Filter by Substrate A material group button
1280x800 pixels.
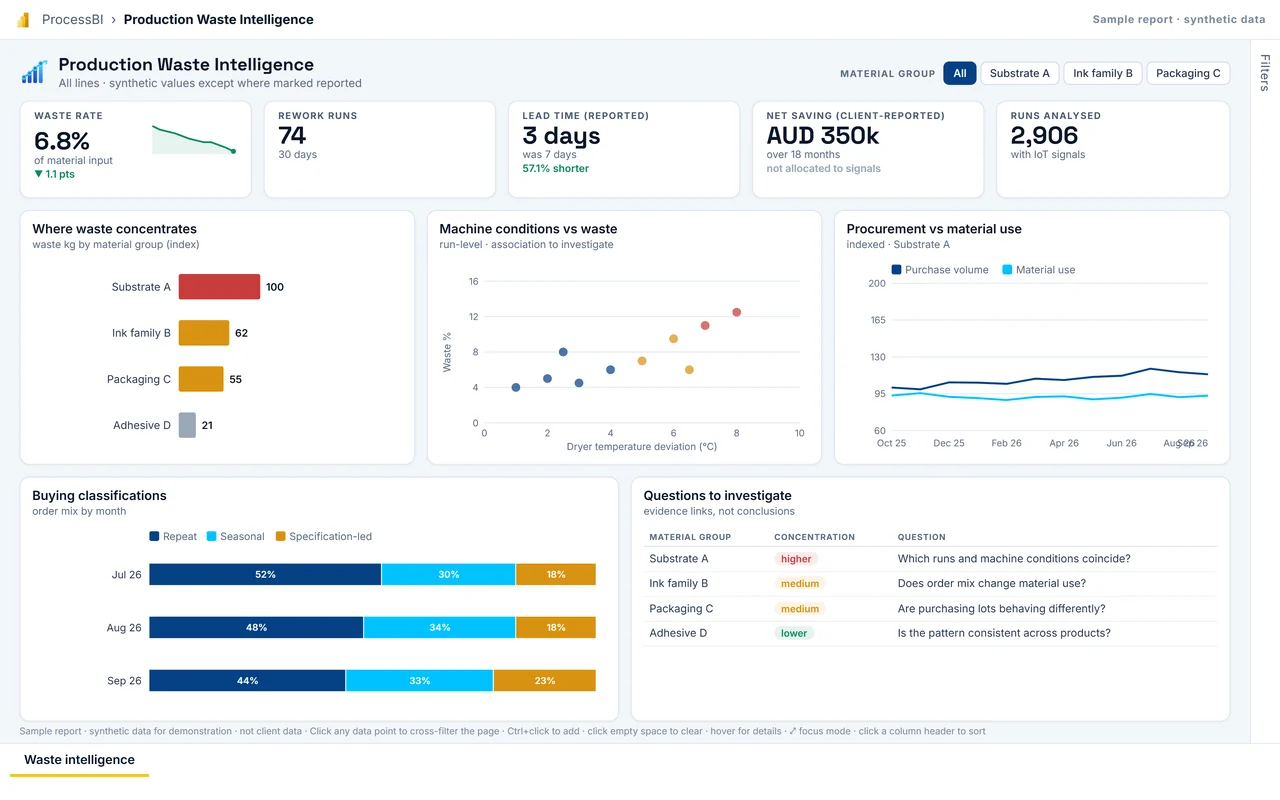click(x=1019, y=73)
